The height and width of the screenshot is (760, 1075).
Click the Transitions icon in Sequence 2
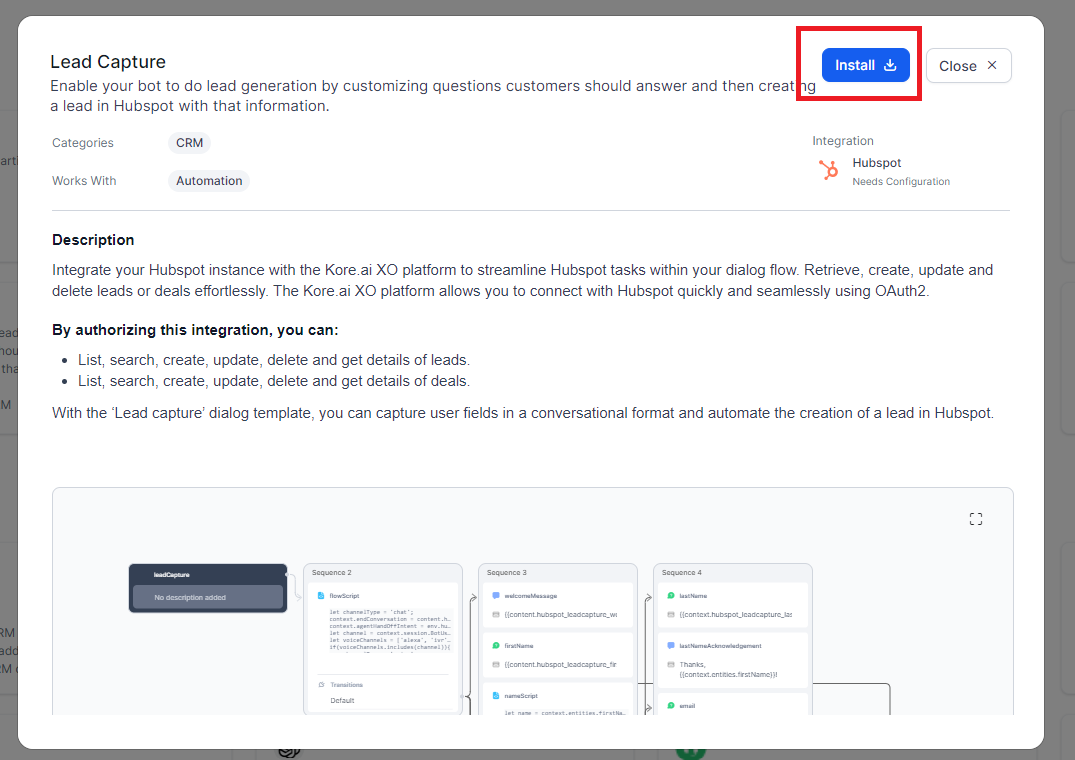point(321,685)
